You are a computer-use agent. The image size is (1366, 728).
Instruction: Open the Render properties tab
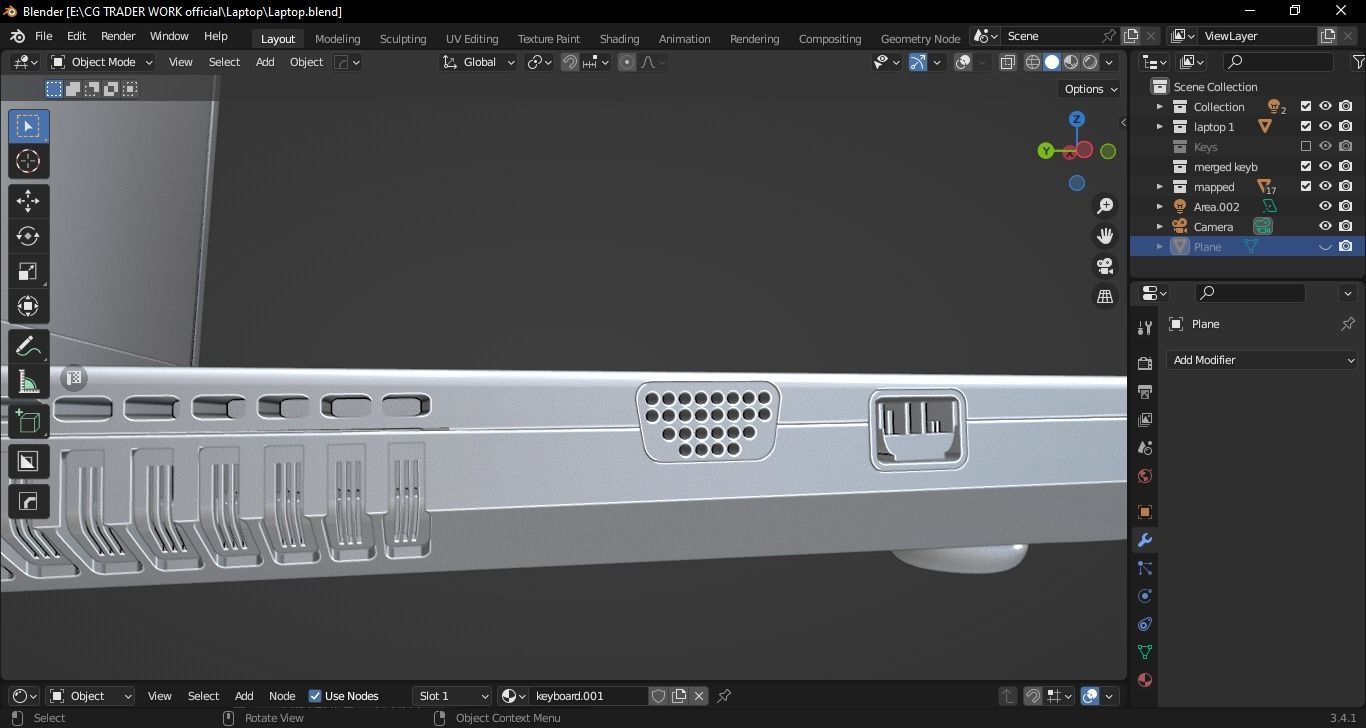[1145, 364]
